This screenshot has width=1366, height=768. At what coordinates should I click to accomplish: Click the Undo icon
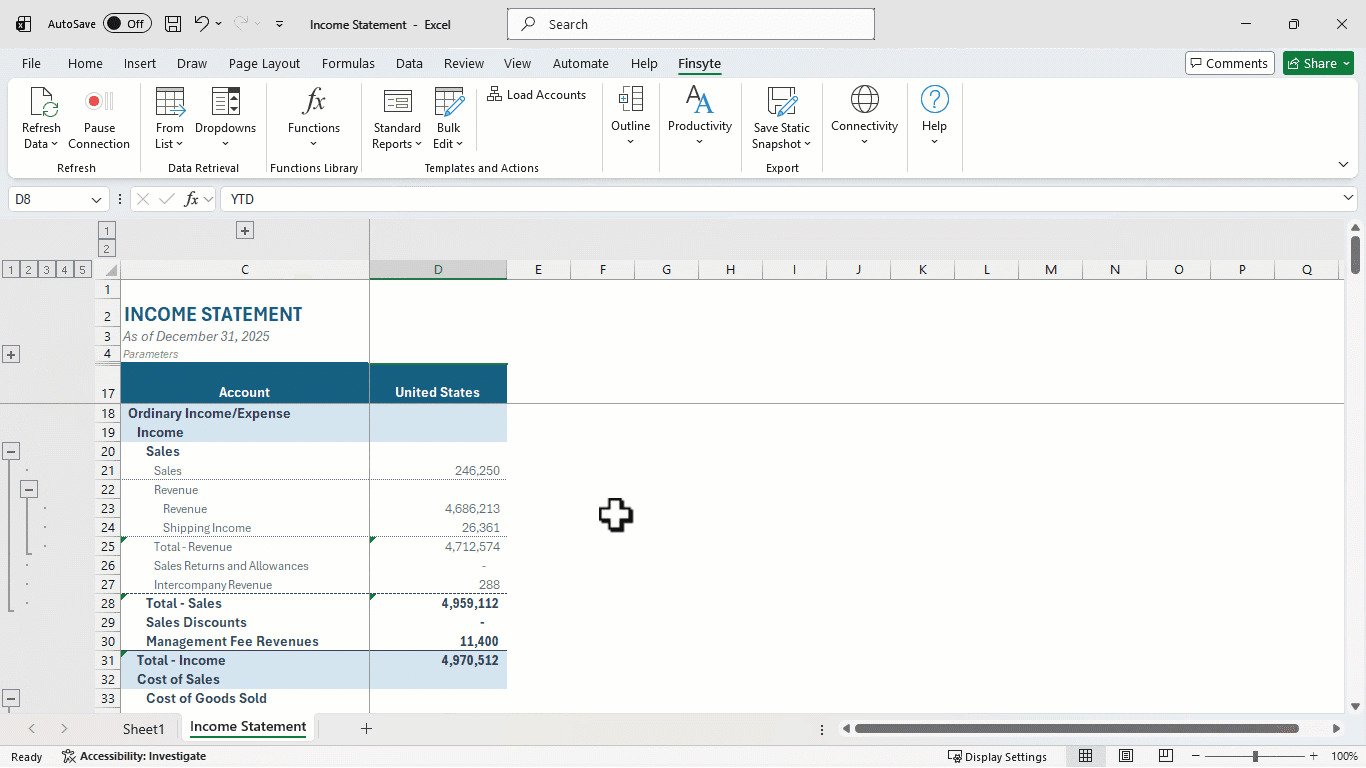(201, 24)
